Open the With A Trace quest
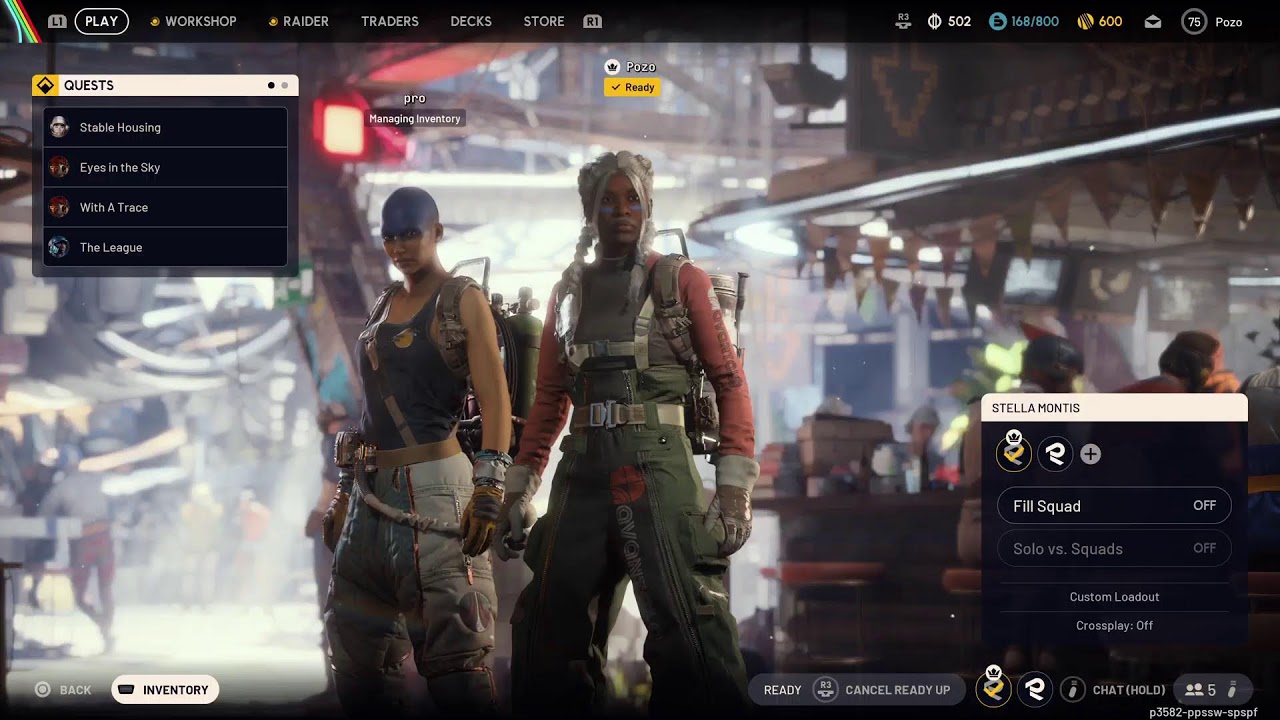1280x720 pixels. pyautogui.click(x=166, y=207)
